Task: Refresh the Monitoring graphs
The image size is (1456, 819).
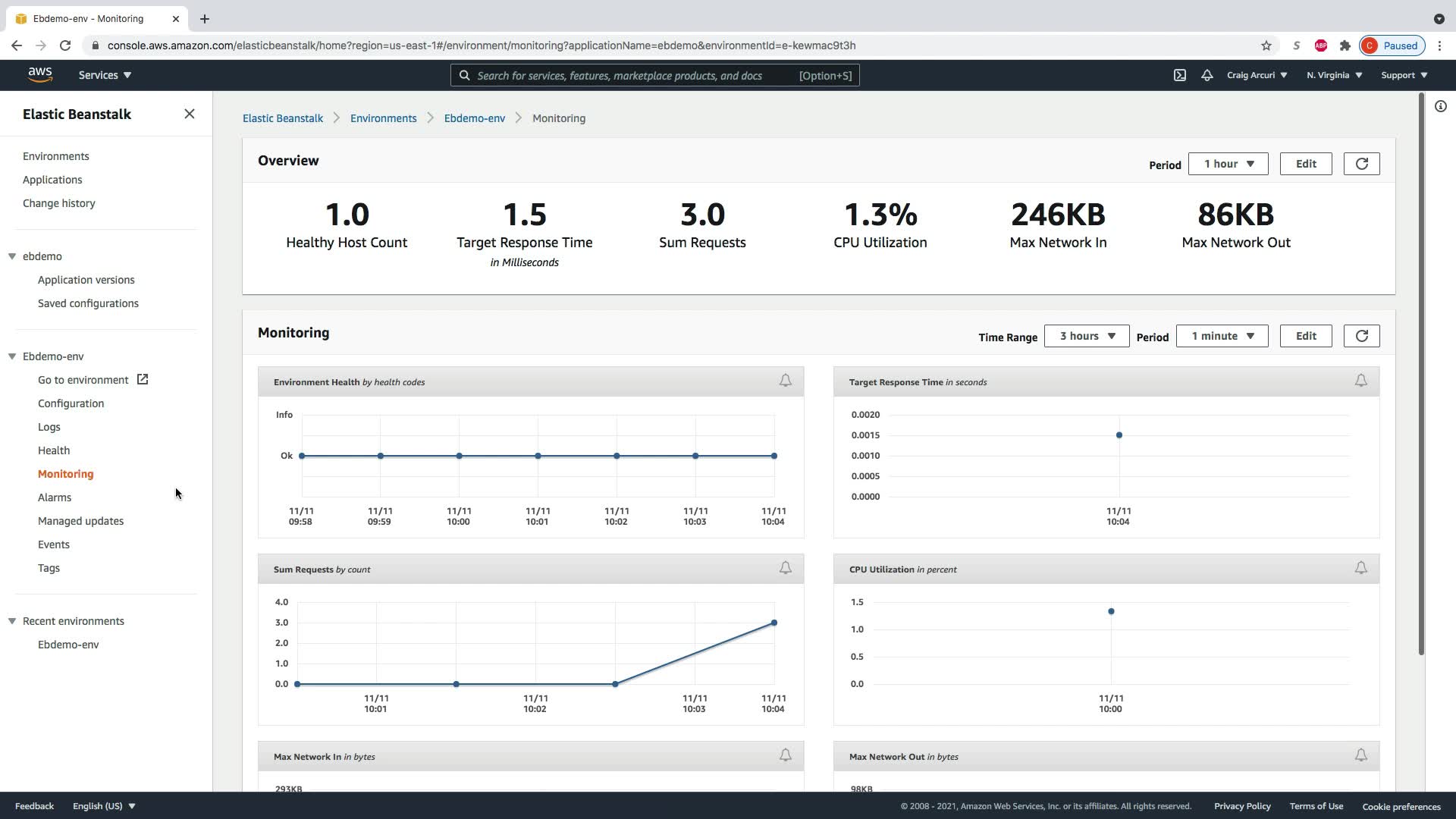Action: [1361, 336]
